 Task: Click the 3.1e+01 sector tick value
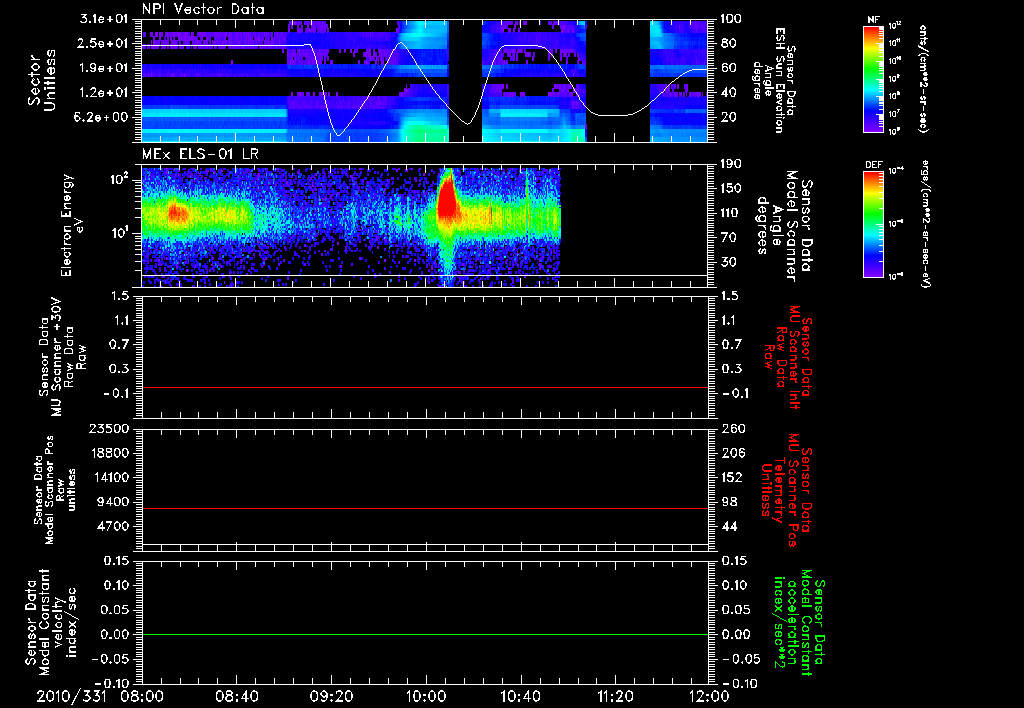(104, 19)
